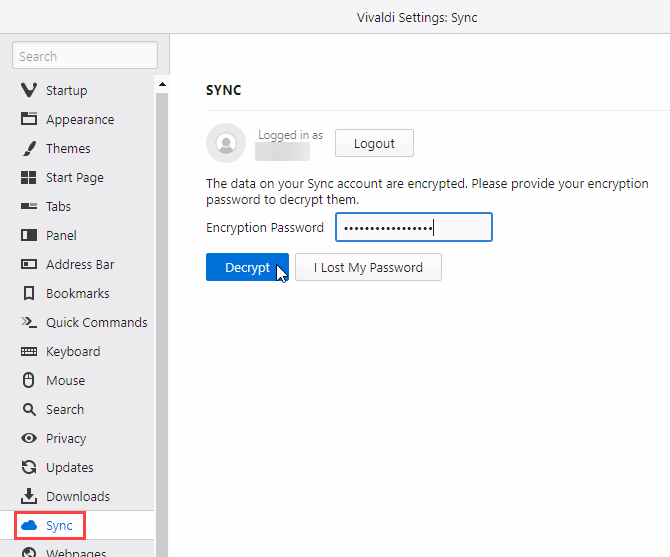Open Downloads settings category
The height and width of the screenshot is (557, 670).
point(77,496)
